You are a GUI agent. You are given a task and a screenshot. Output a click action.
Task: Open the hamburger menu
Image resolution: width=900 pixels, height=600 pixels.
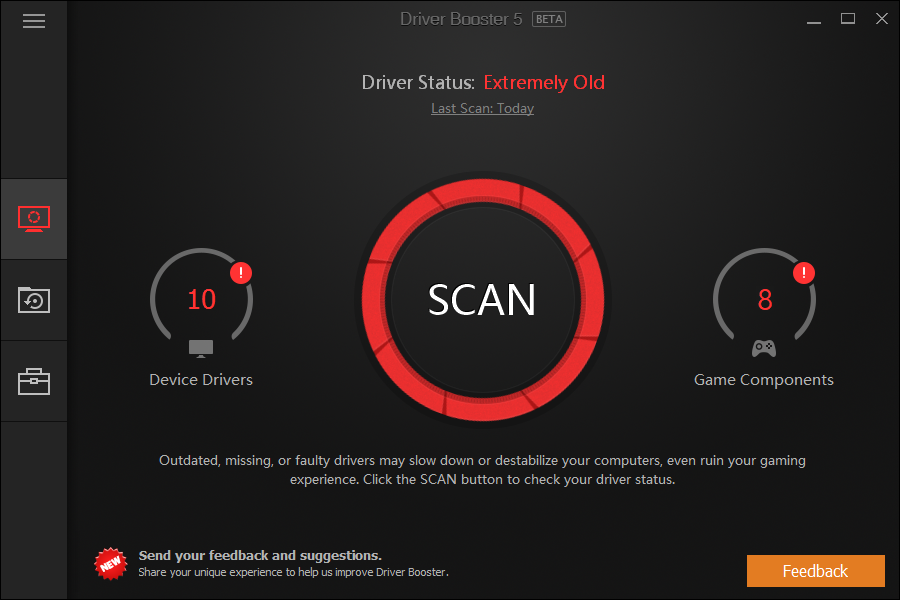pos(34,21)
